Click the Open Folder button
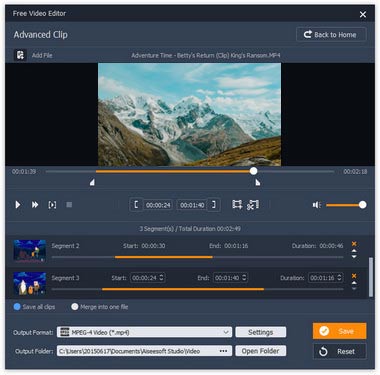 pyautogui.click(x=260, y=351)
